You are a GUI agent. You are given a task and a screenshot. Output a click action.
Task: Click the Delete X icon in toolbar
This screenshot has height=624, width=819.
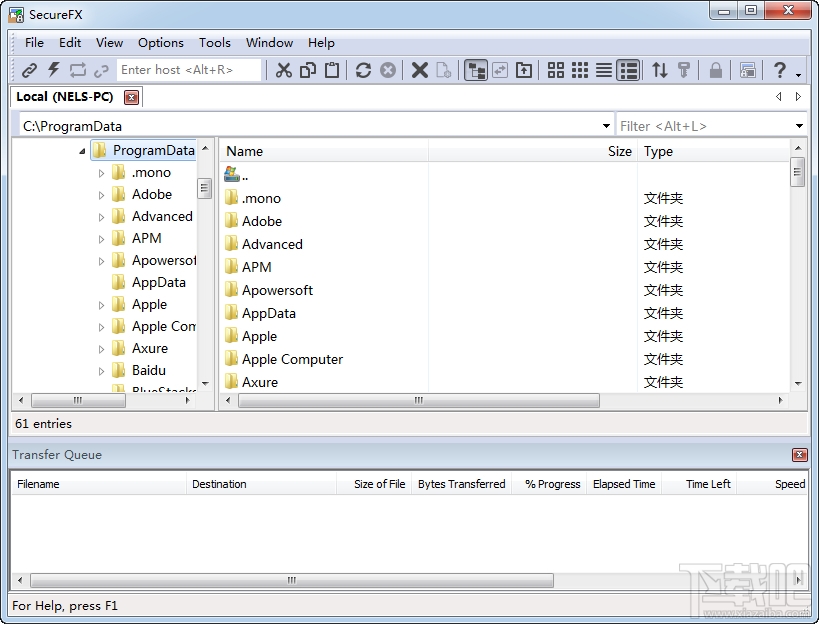point(419,70)
